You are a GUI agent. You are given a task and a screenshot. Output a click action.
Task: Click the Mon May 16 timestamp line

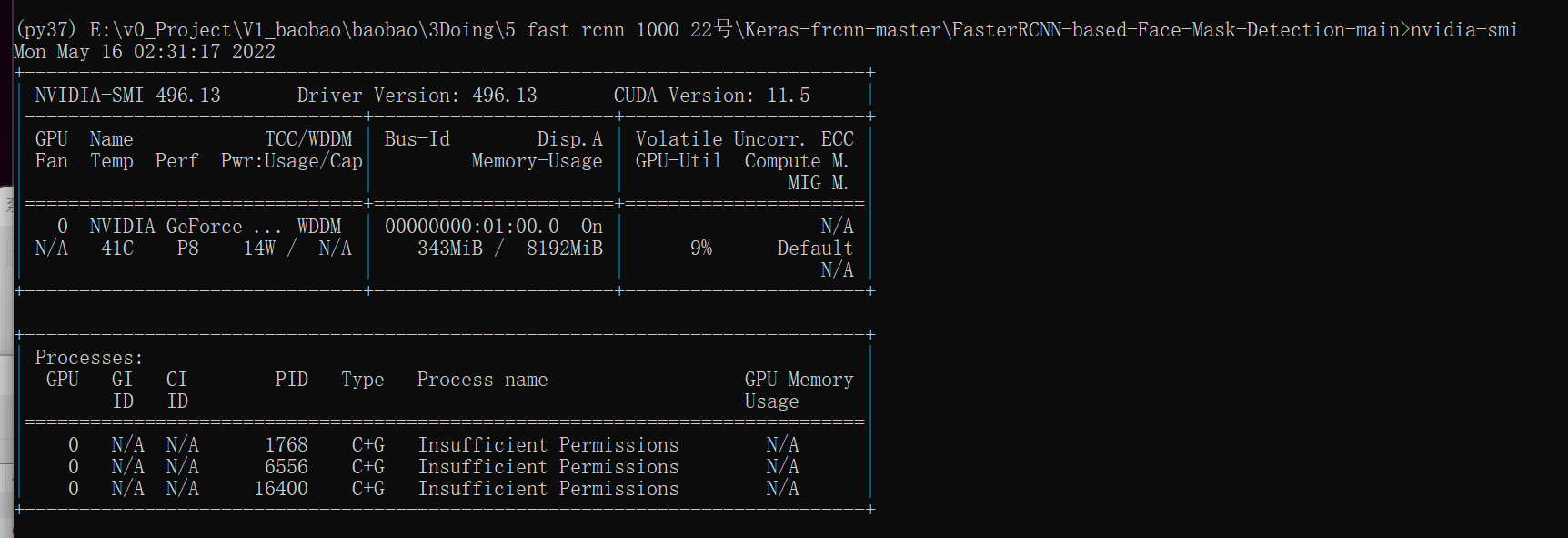(x=144, y=52)
